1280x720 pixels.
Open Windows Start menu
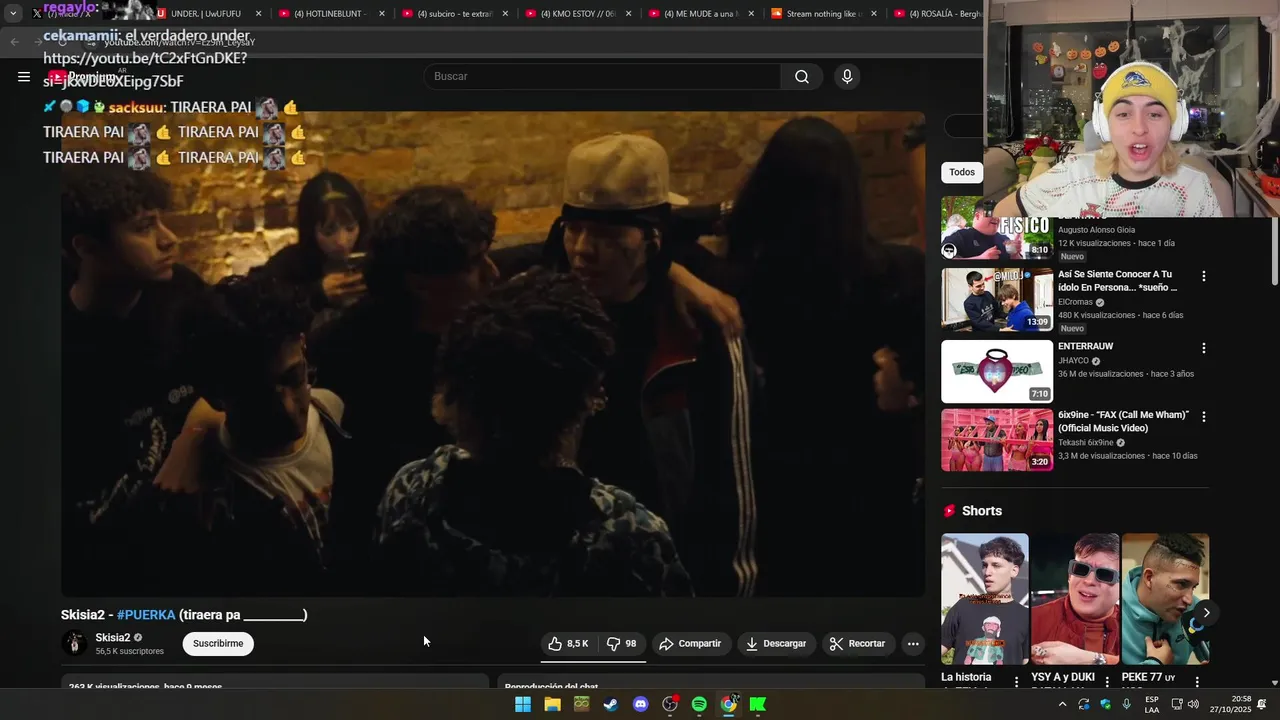click(523, 704)
